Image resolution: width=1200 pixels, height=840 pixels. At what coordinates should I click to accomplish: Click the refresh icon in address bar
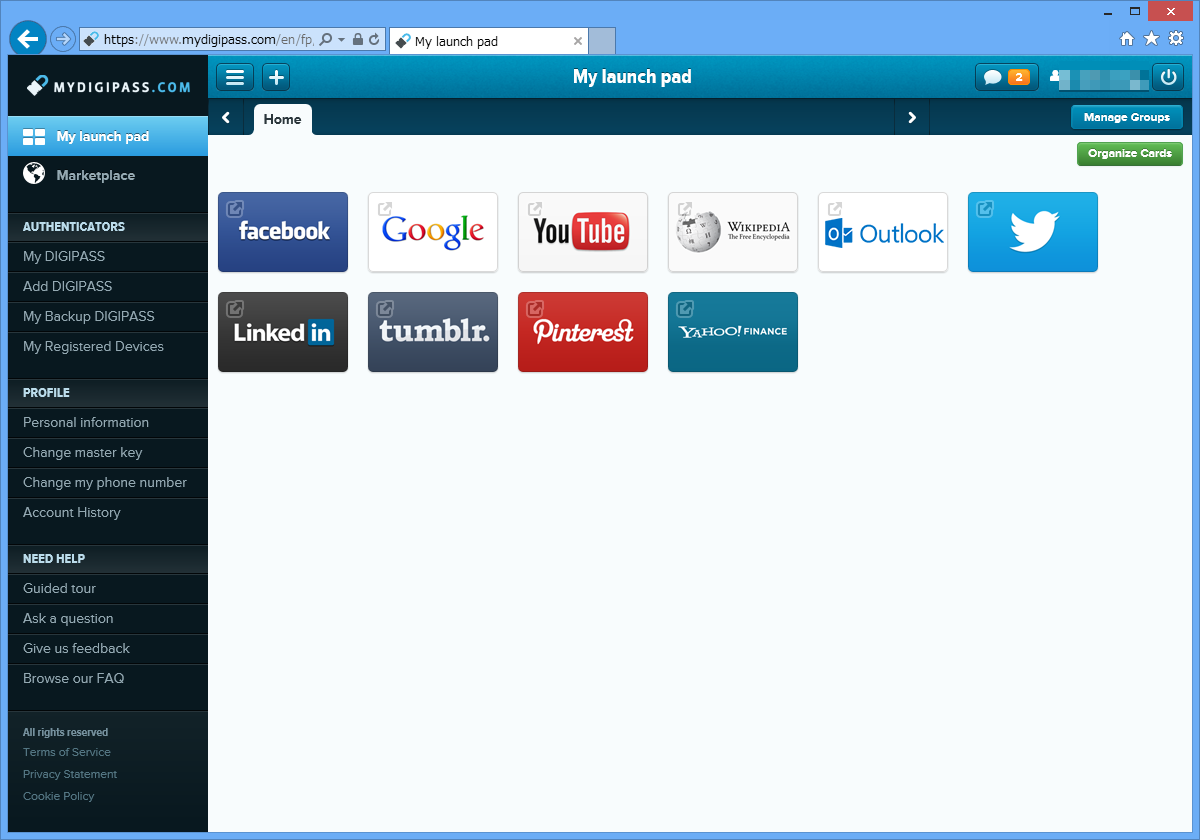click(x=374, y=40)
